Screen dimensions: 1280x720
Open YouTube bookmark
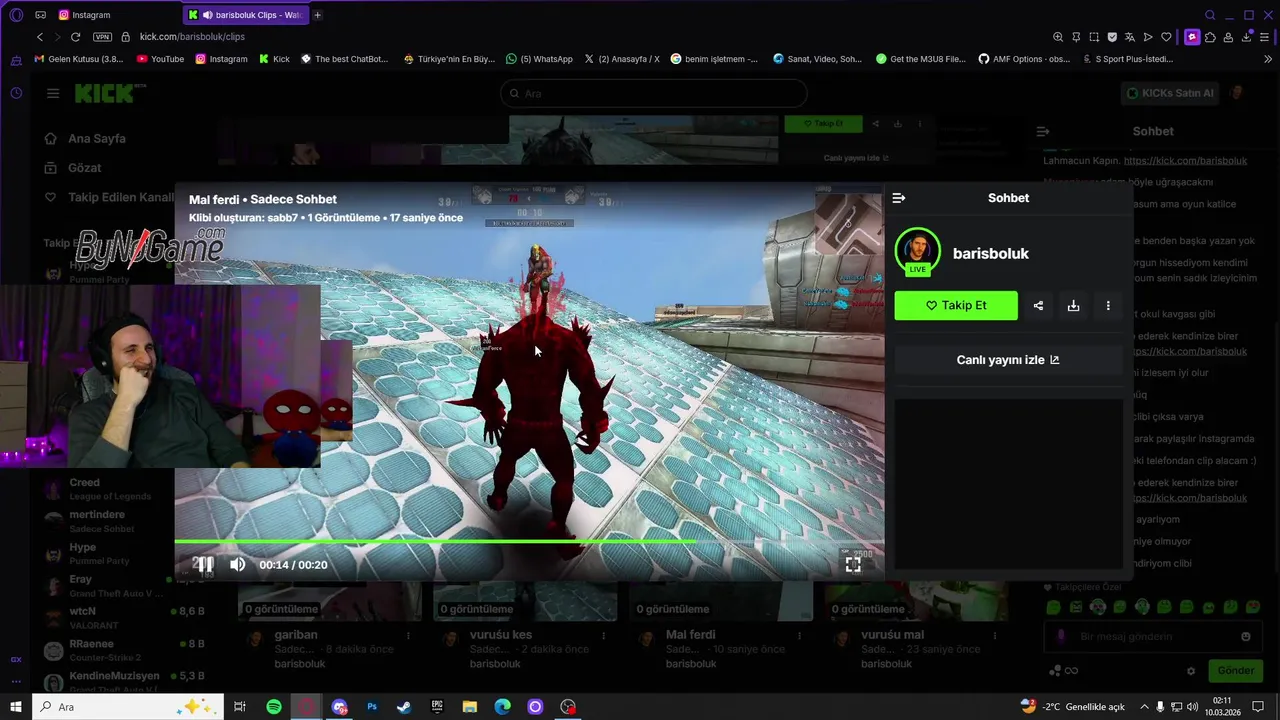pos(160,59)
